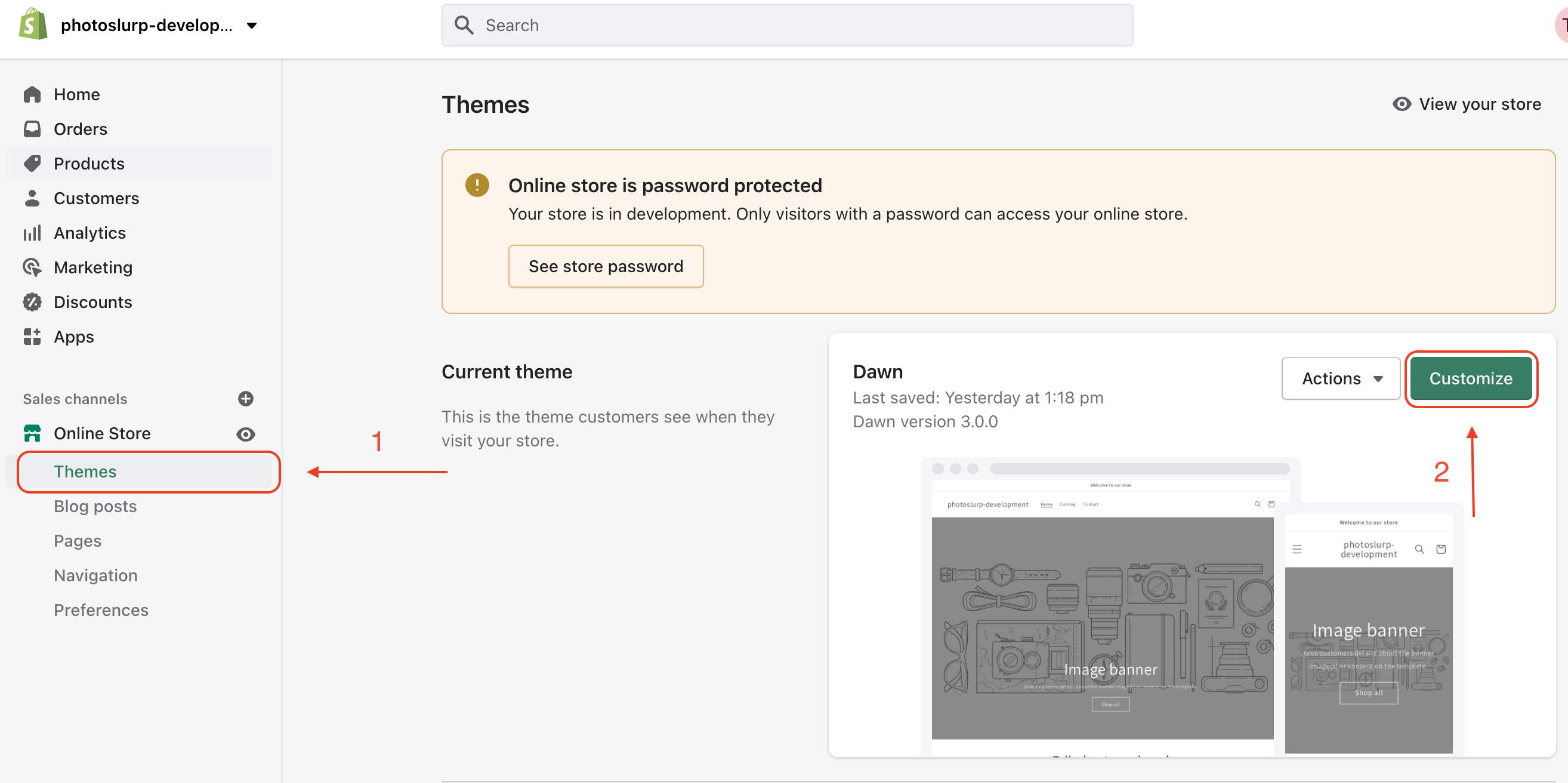Click the Analytics bar chart icon
The height and width of the screenshot is (783, 1568).
(32, 233)
